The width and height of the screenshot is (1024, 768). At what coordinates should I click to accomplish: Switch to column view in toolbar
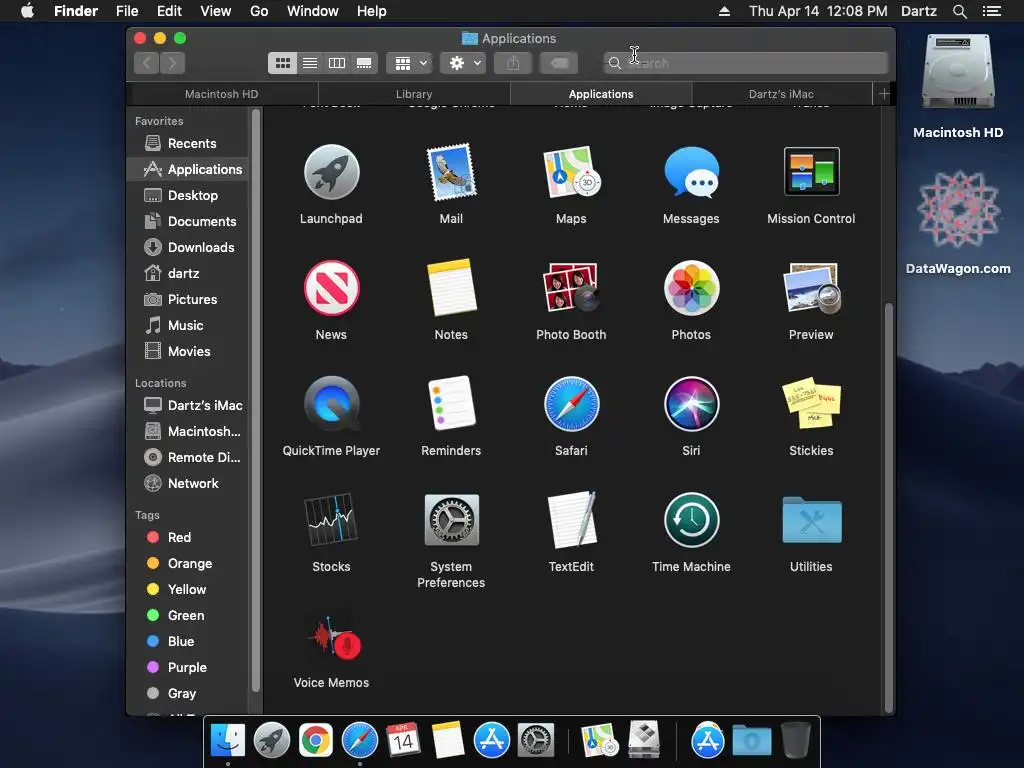tap(337, 63)
